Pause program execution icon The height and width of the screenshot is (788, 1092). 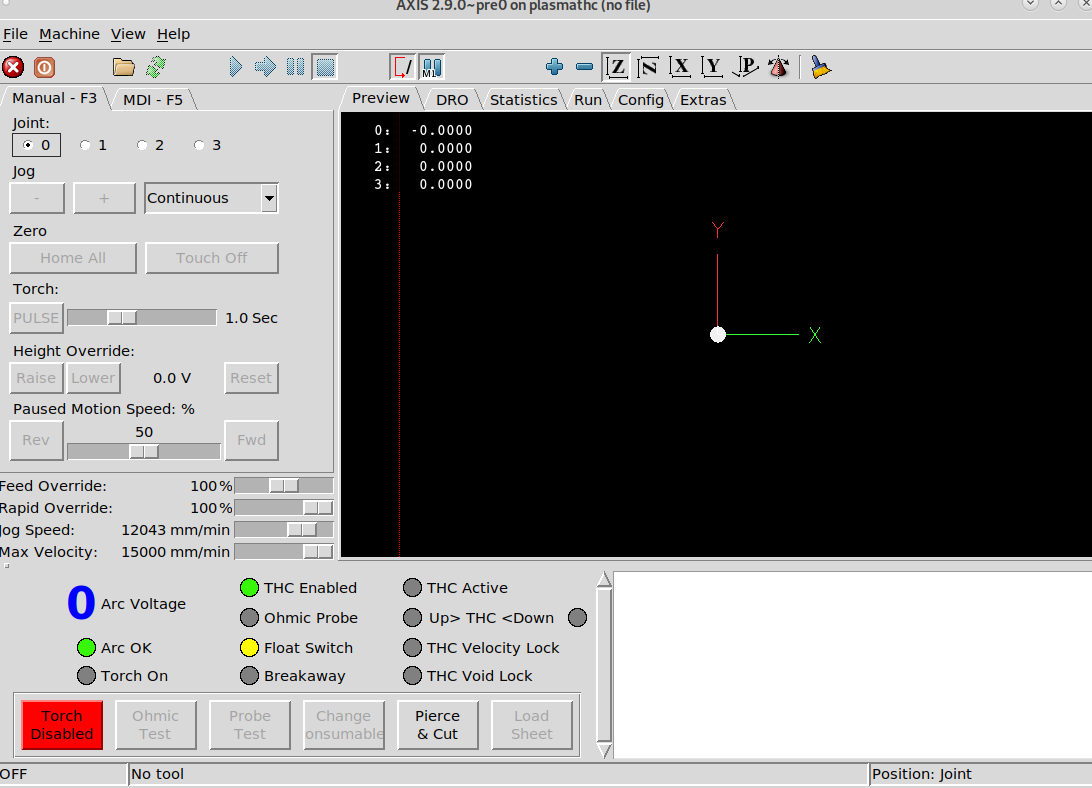click(x=295, y=68)
